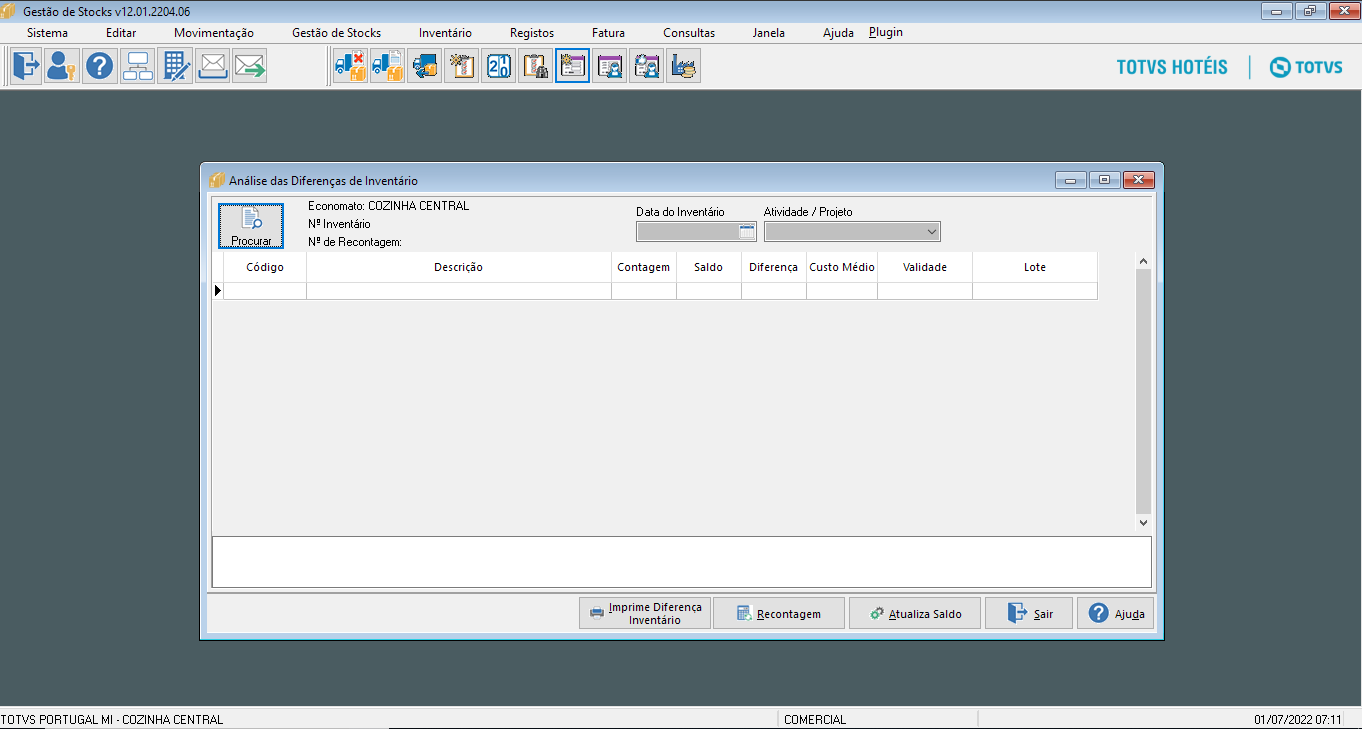Click the clipboard with binoculars icon
The image size is (1362, 729).
(535, 66)
